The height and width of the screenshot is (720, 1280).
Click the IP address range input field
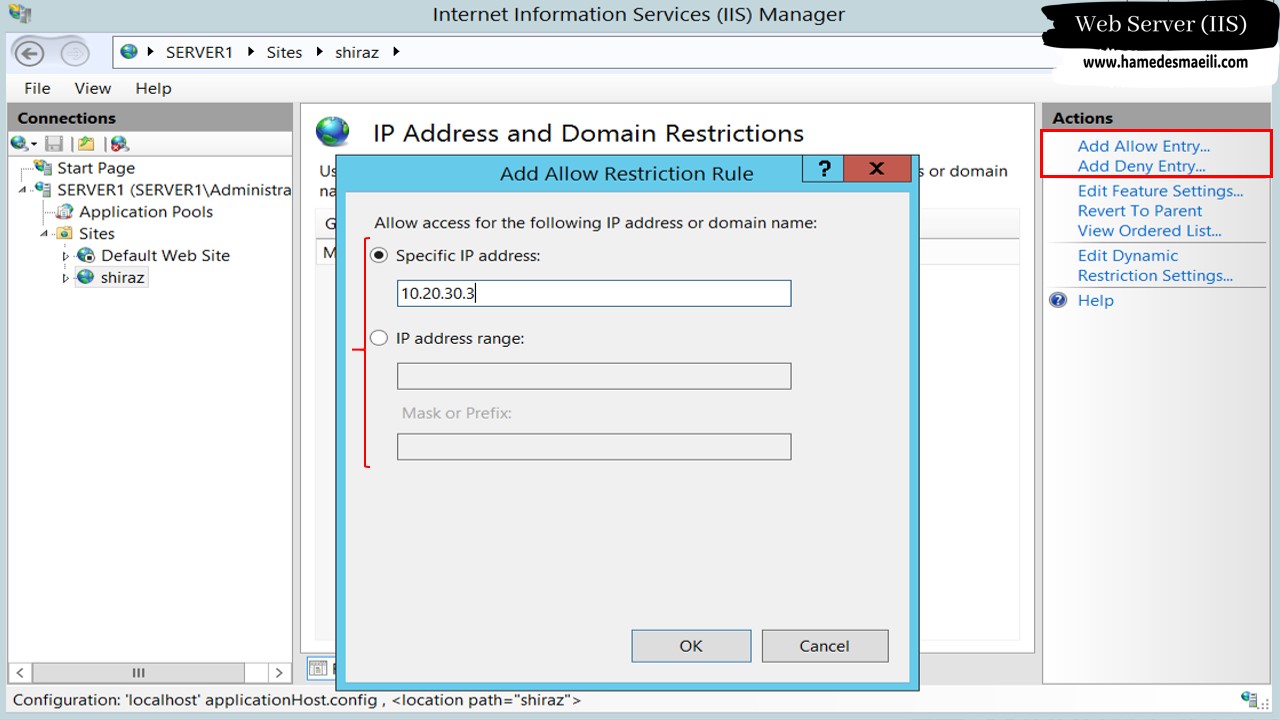pyautogui.click(x=594, y=376)
